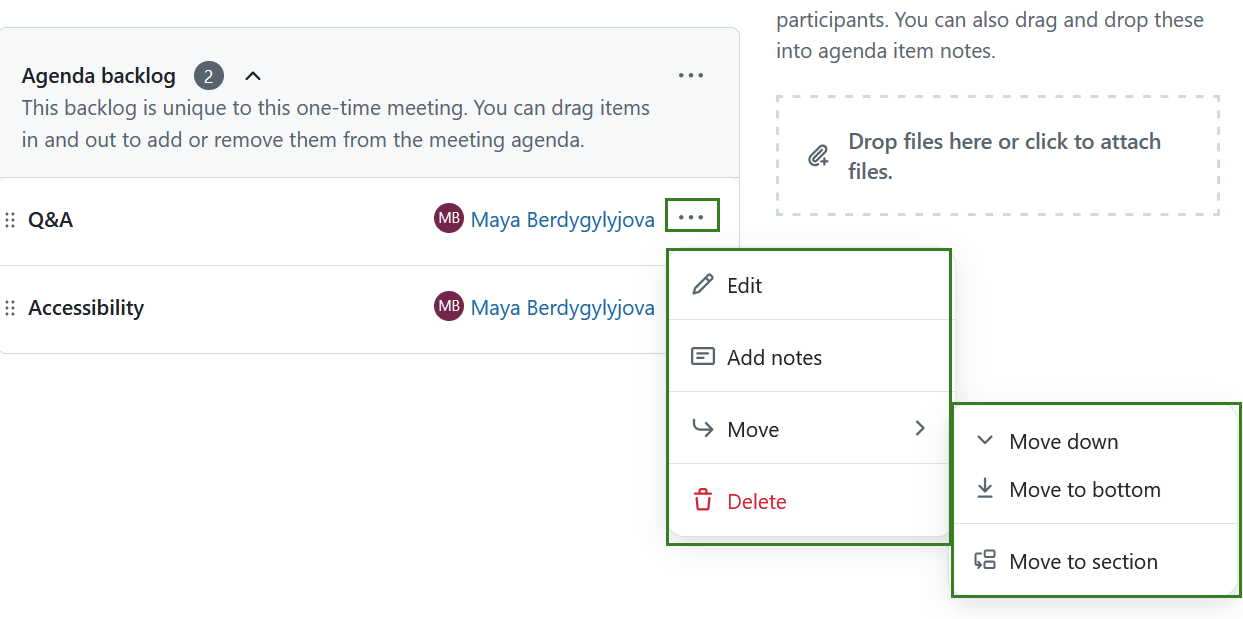Click the drop files attachment area

pos(997,155)
